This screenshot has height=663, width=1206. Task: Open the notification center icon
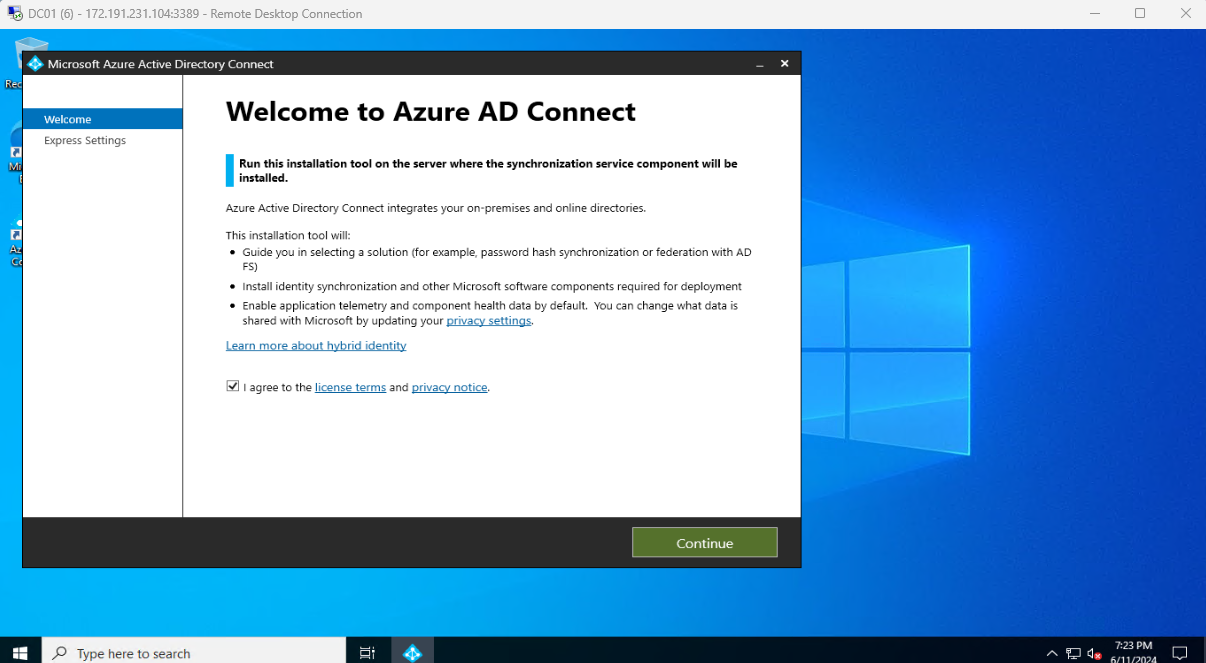pyautogui.click(x=1180, y=653)
